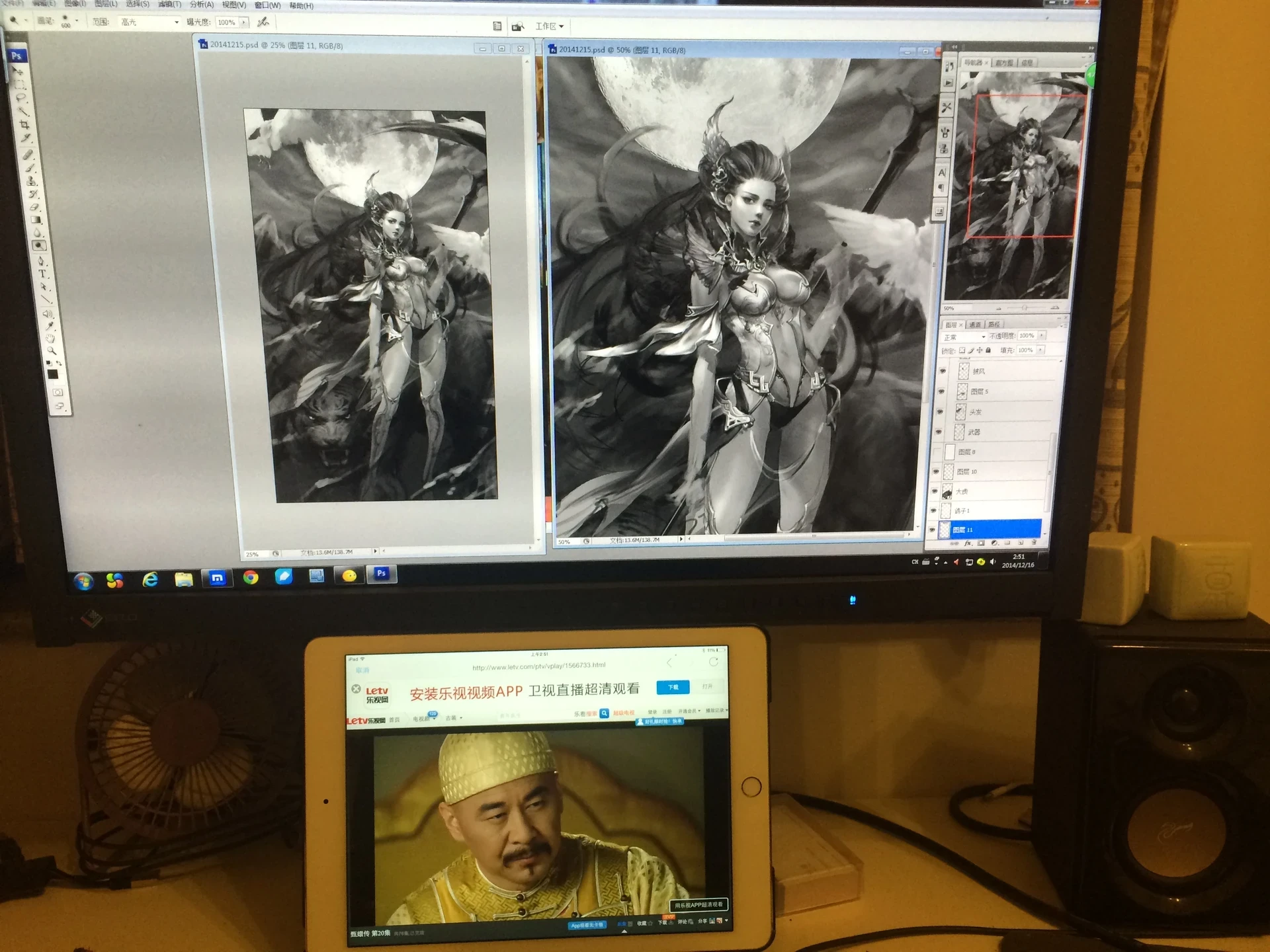1270x952 pixels.
Task: Select the Zoom magnifier tool
Action: [x=52, y=351]
